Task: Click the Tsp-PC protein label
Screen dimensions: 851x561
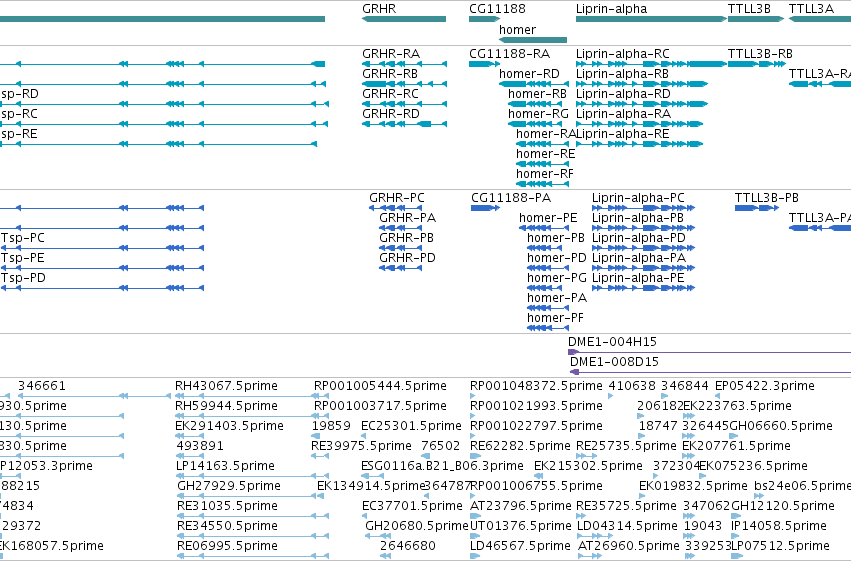Action: 23,238
